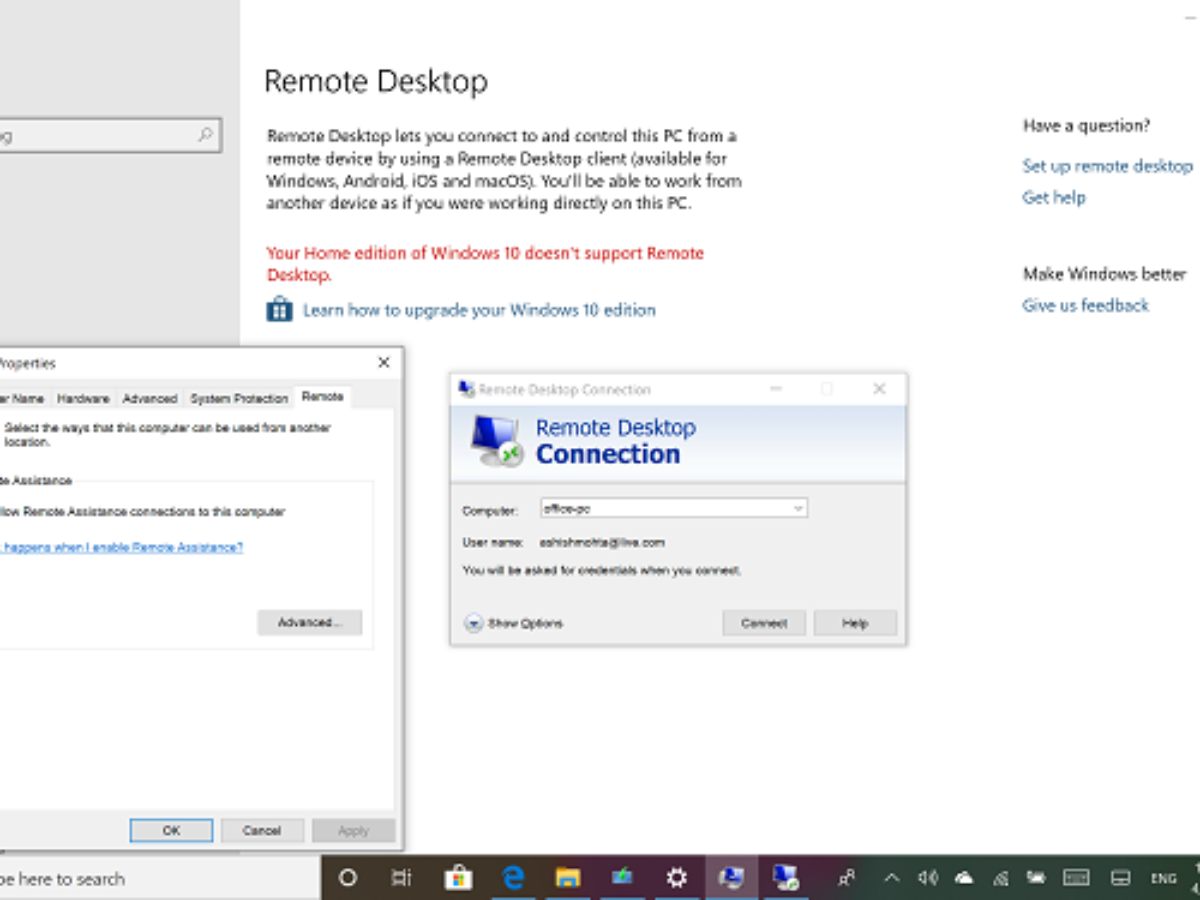Switch to the Advanced tab
Screen dimensions: 1200x900
[150, 398]
